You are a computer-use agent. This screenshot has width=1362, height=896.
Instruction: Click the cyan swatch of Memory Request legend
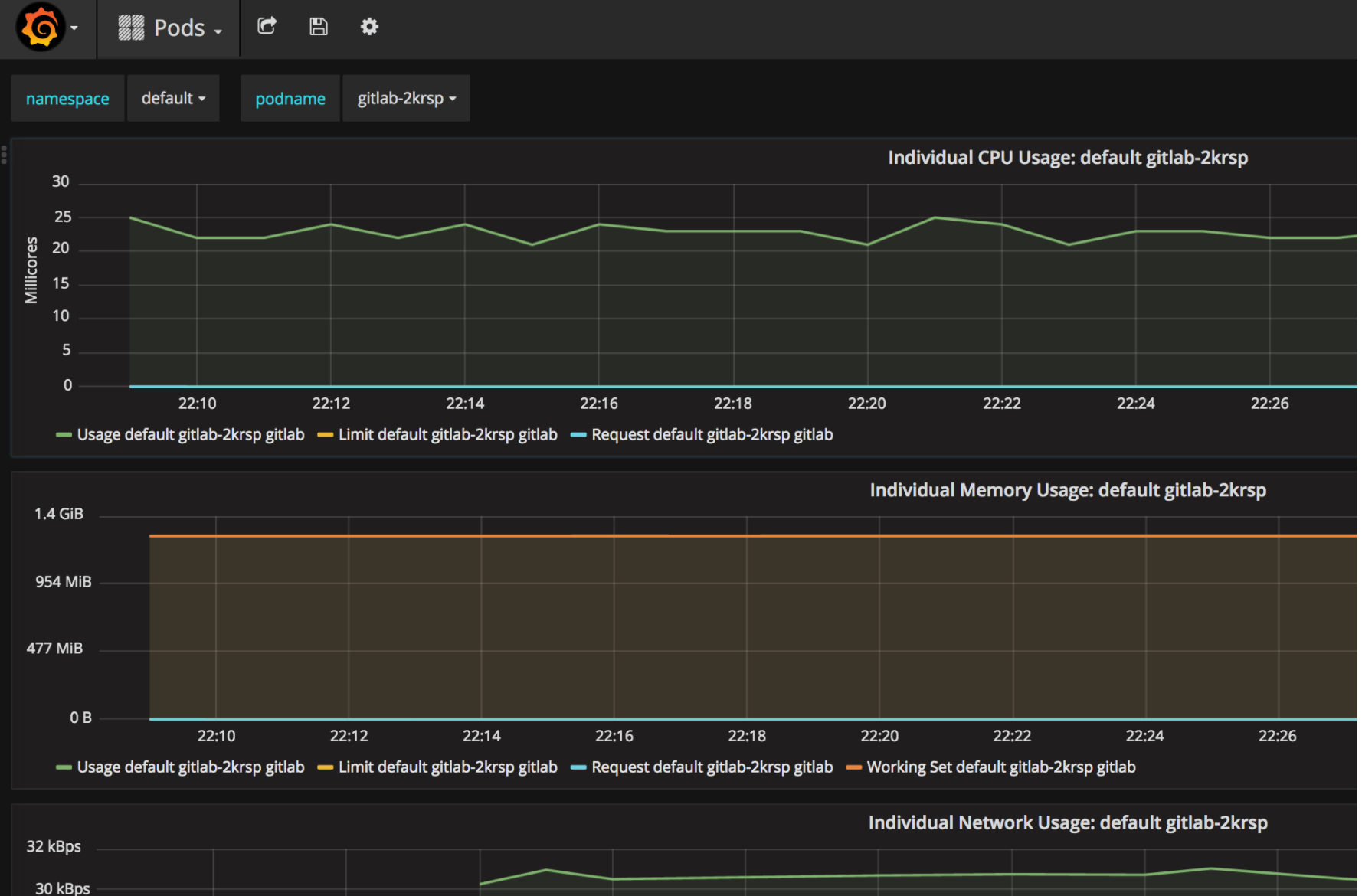578,768
